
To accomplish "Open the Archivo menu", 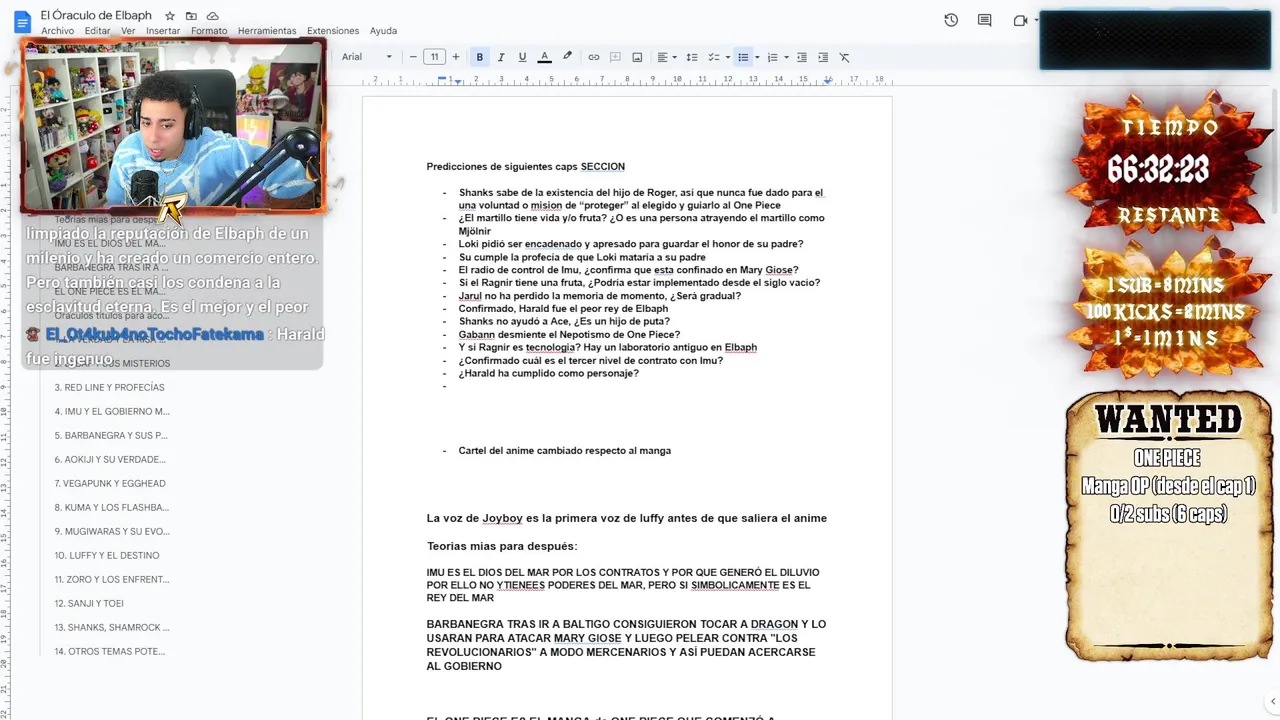I will 57,31.
